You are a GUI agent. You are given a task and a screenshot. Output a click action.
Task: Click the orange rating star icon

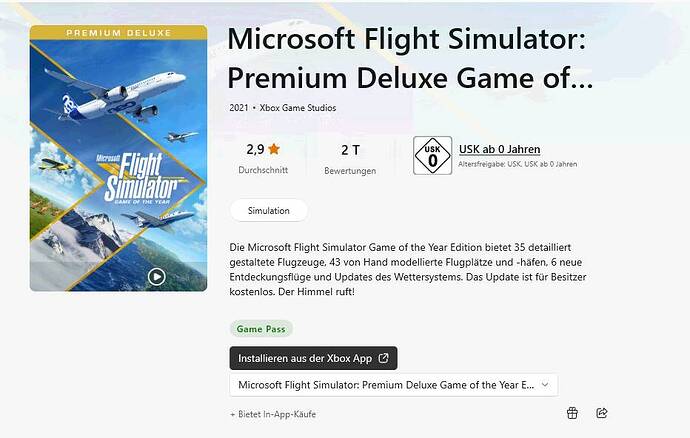274,149
